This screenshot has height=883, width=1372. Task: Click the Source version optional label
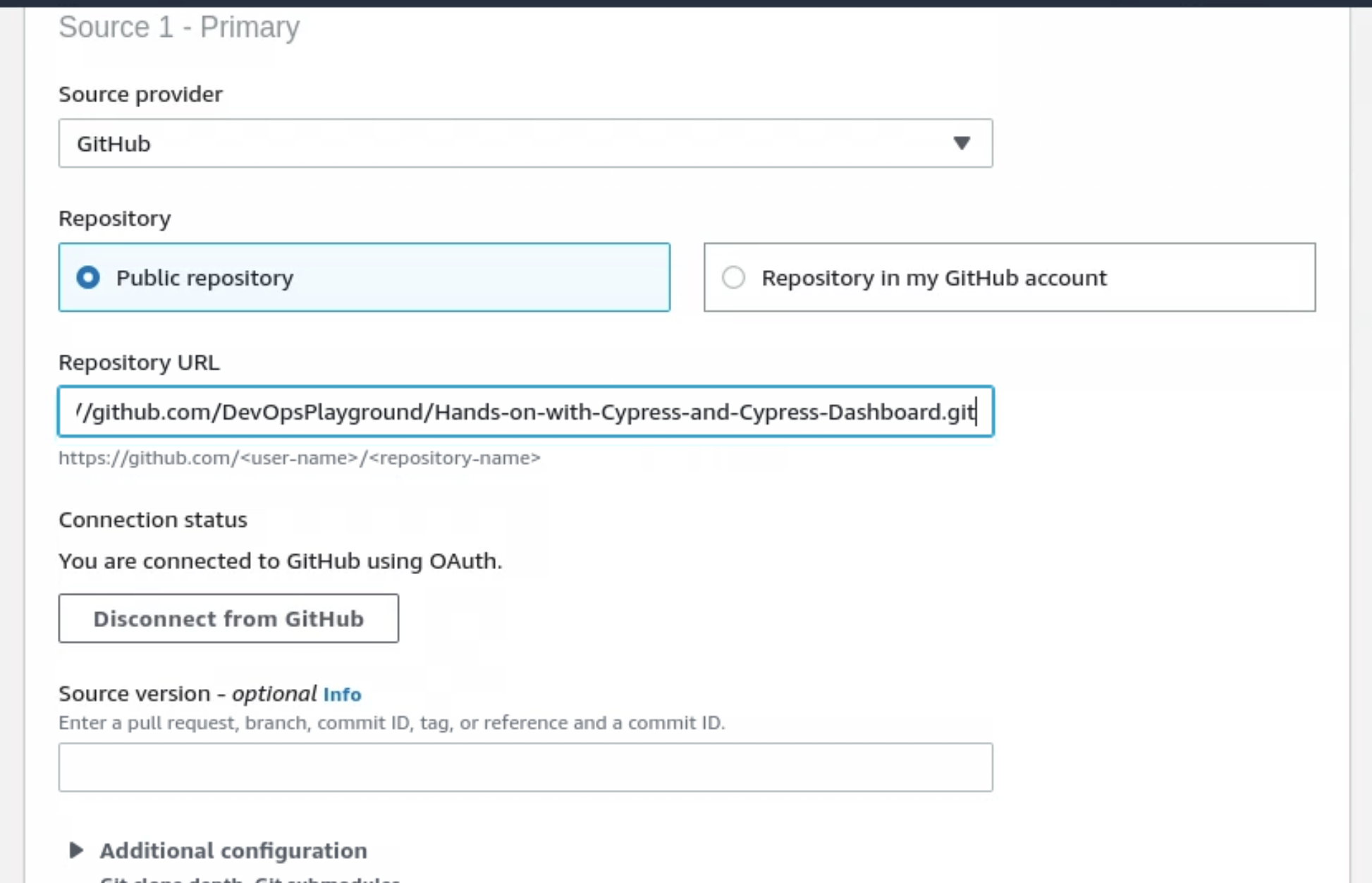coord(187,694)
